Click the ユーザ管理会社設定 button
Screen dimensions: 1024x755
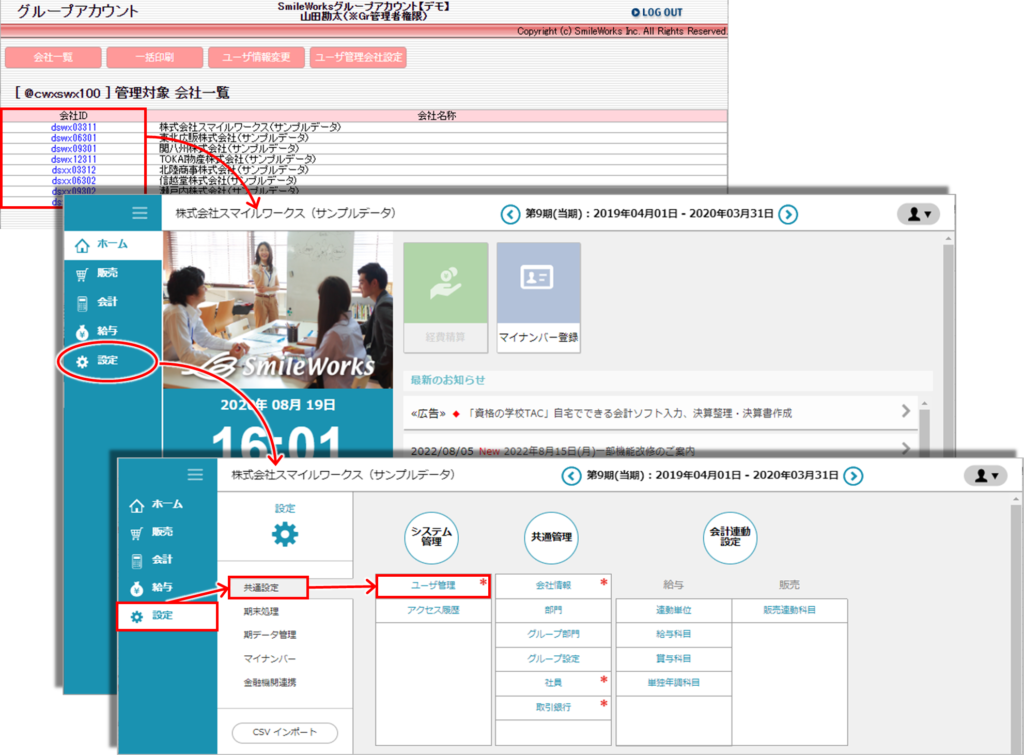[359, 57]
